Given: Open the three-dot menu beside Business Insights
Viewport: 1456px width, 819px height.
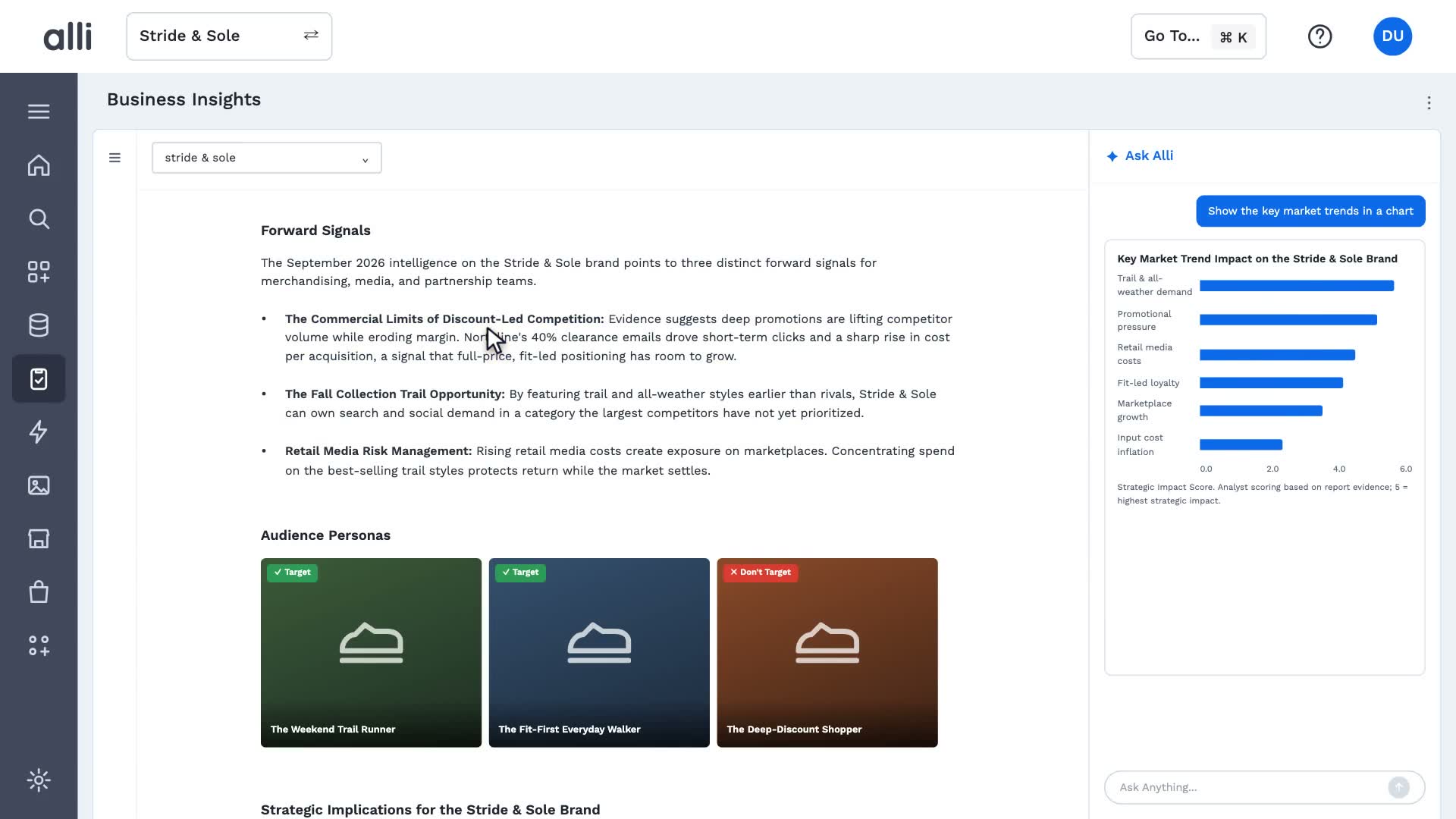Looking at the screenshot, I should (x=1429, y=103).
